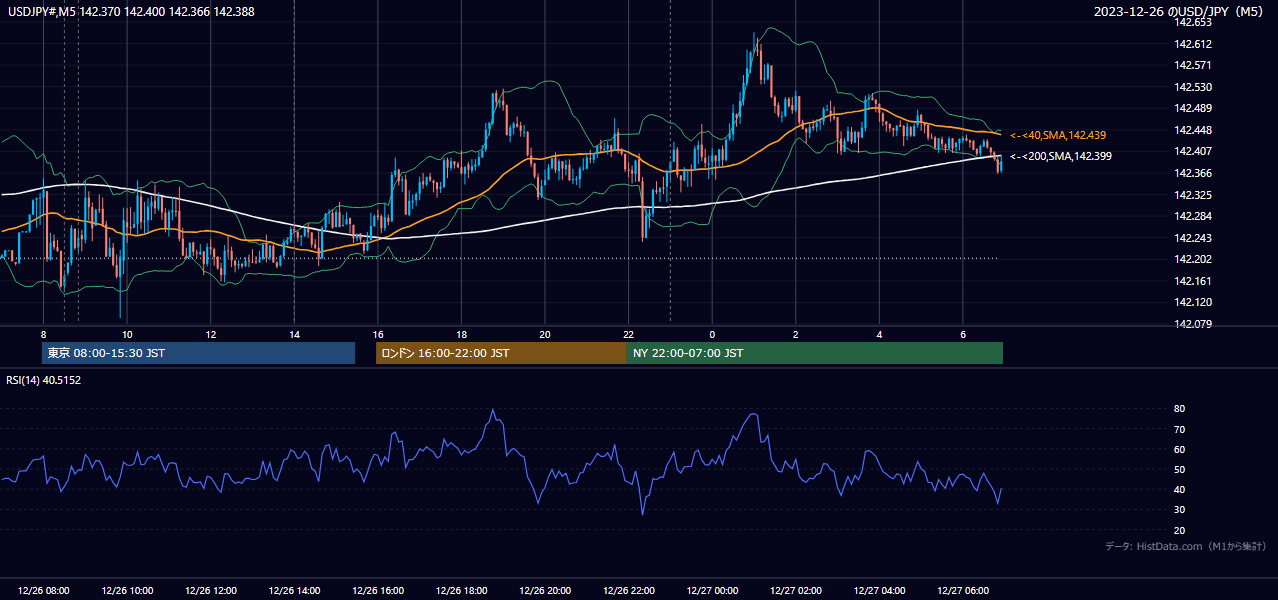Click the 40 SMA label 142.439
1278x600 pixels.
pos(1058,135)
